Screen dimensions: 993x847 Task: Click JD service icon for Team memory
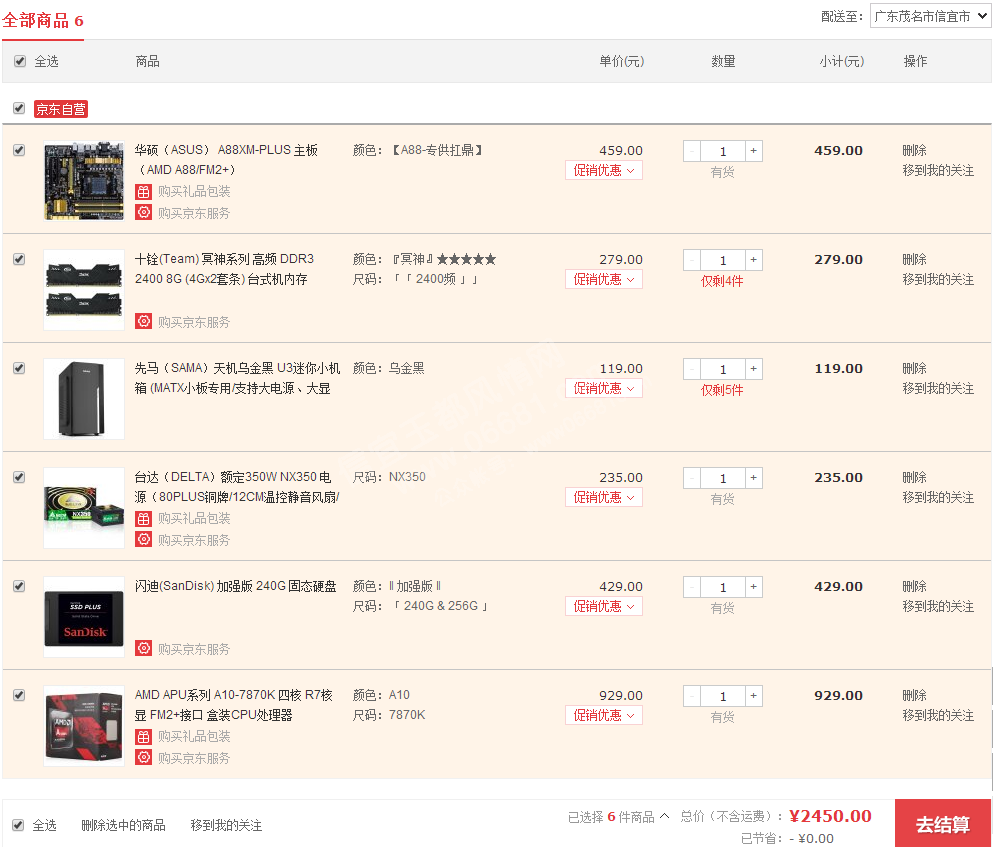[144, 321]
